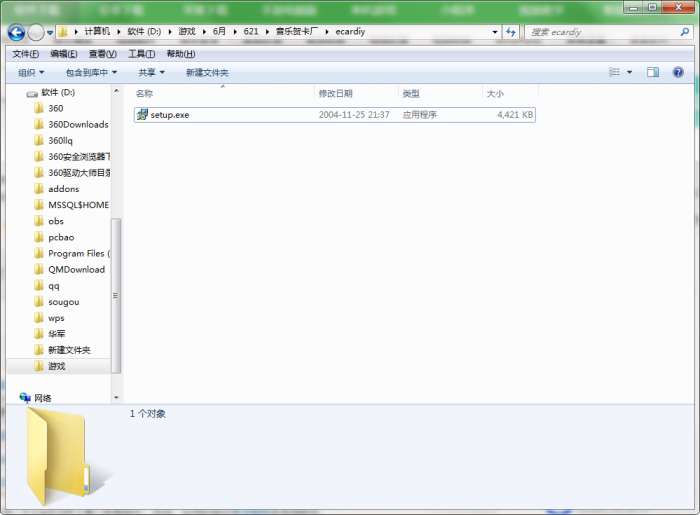Viewport: 700px width, 515px height.
Task: Click the navigation pane scroll up arrow
Action: (116, 91)
